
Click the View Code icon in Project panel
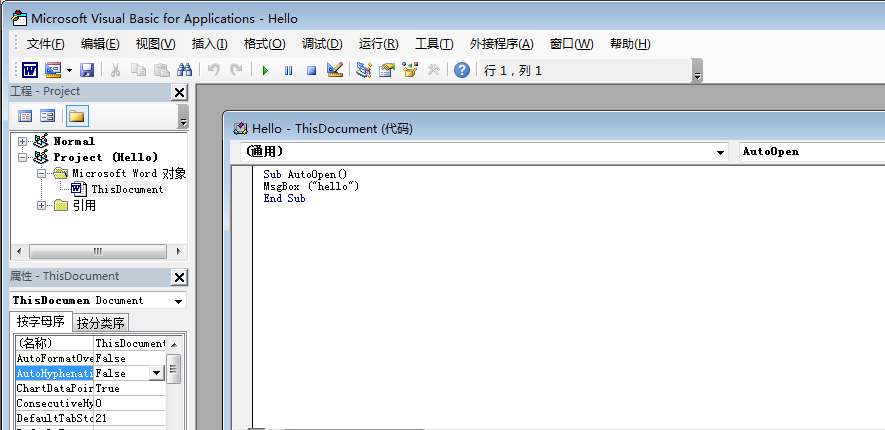pyautogui.click(x=25, y=116)
